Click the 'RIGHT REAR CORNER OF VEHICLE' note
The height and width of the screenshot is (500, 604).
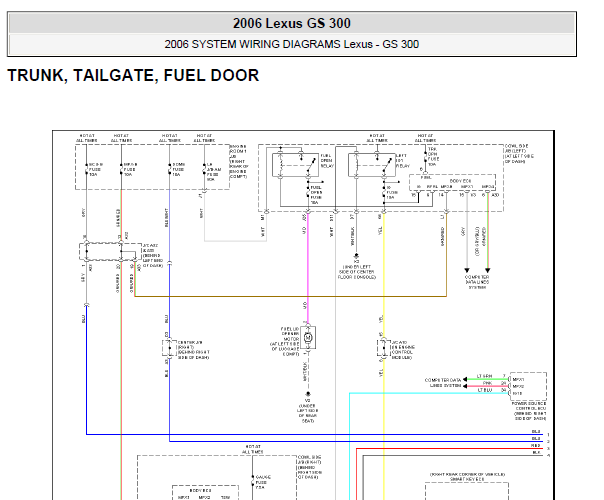467,474
